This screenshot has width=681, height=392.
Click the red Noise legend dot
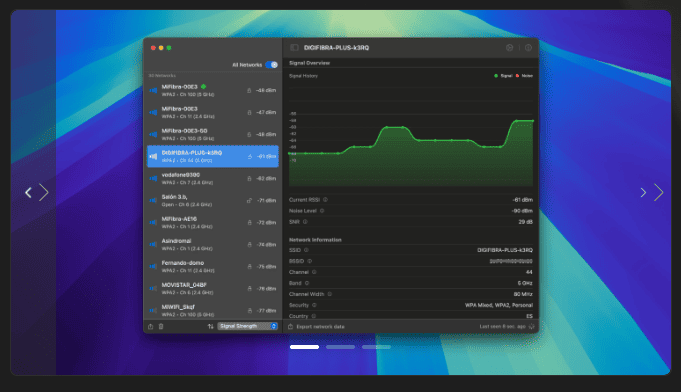517,76
